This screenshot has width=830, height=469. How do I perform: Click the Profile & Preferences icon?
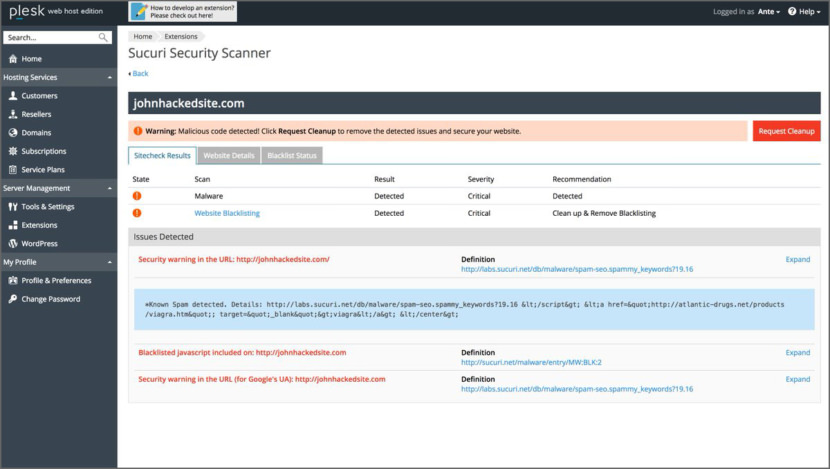point(13,281)
